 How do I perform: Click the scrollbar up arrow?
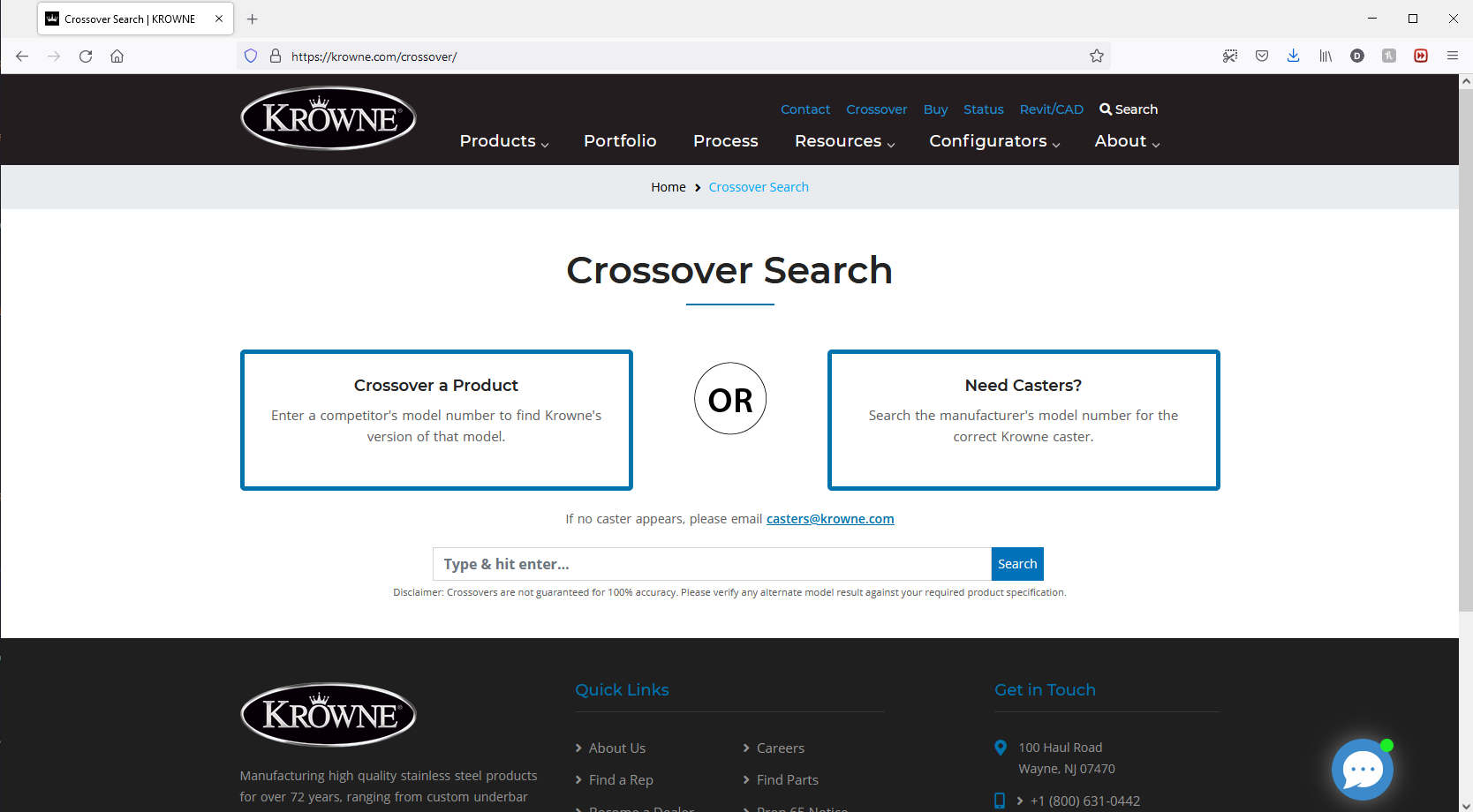point(1466,81)
